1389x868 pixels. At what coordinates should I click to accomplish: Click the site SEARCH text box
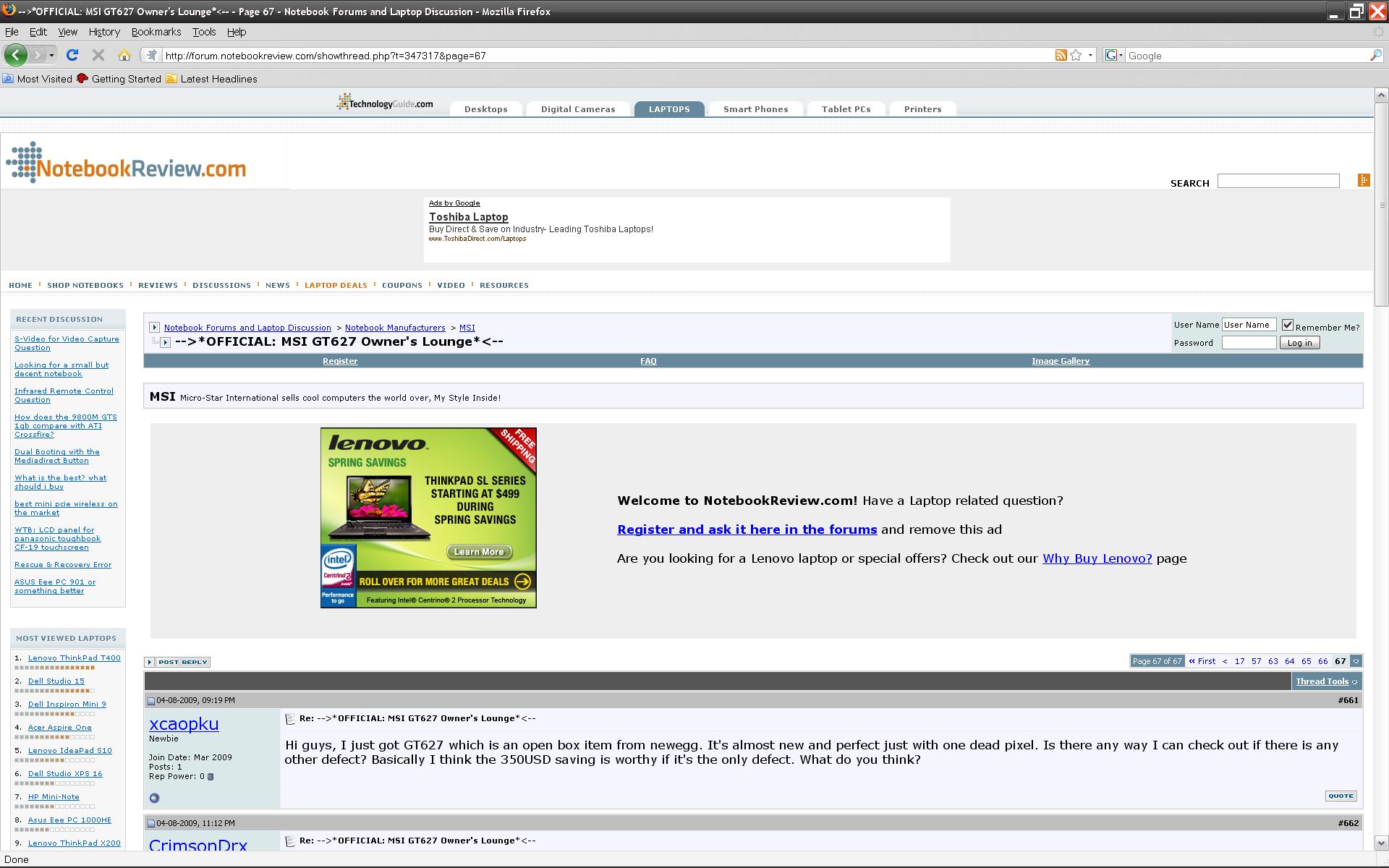[x=1278, y=181]
